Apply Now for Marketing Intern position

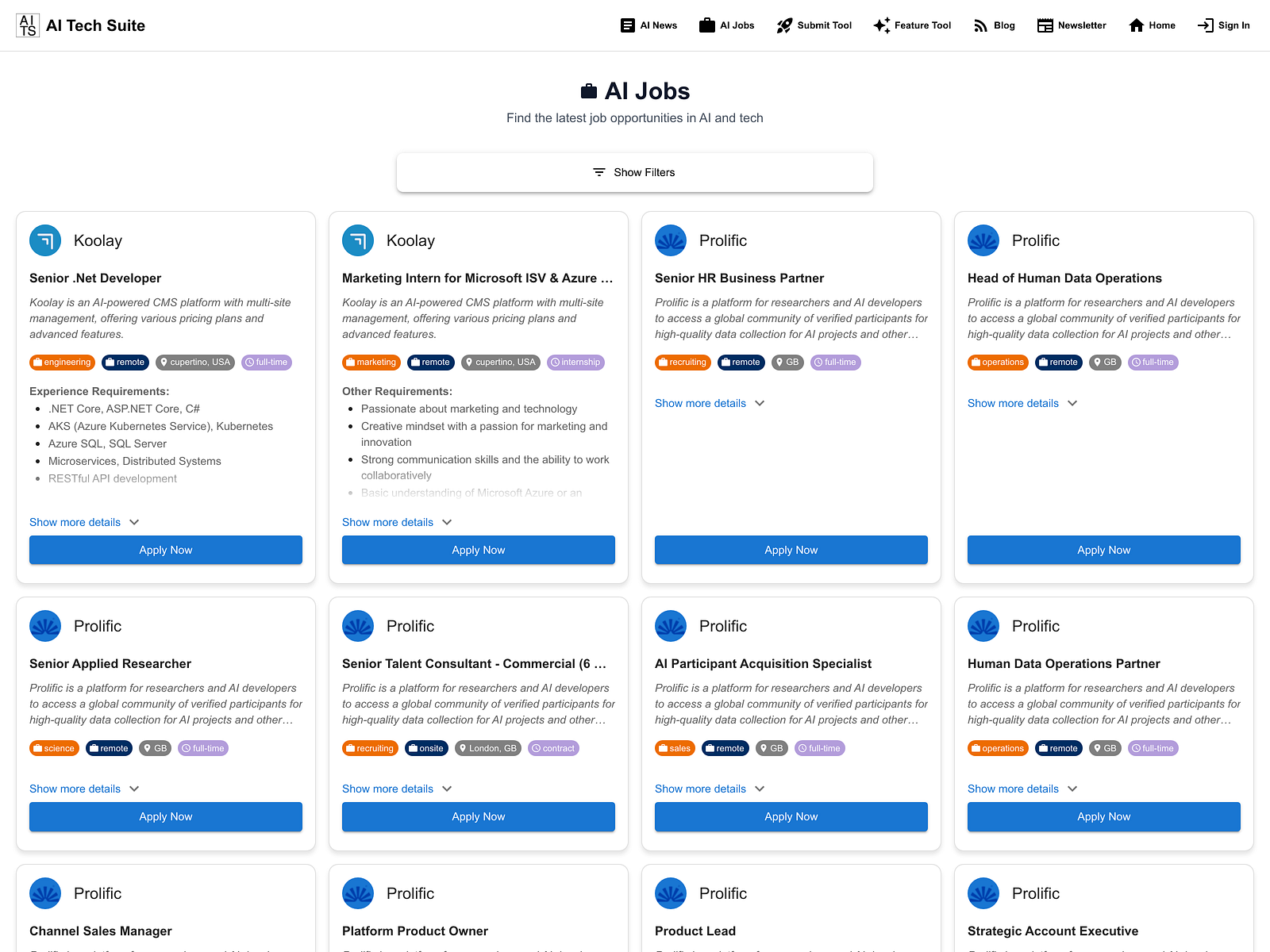[x=479, y=550]
